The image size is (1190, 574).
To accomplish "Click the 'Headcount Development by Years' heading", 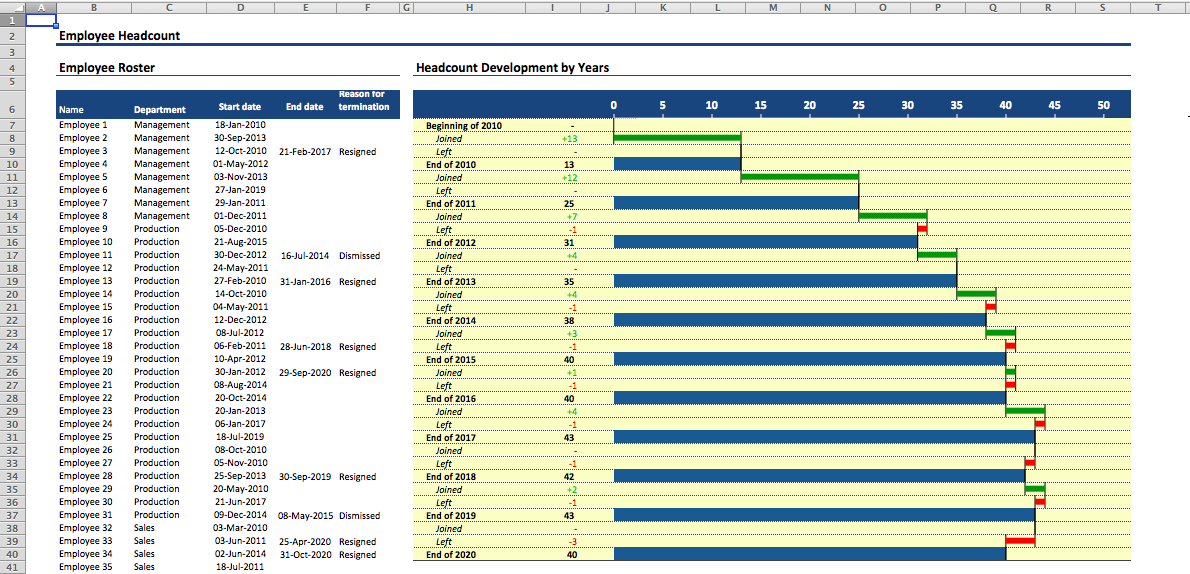I will click(x=512, y=68).
